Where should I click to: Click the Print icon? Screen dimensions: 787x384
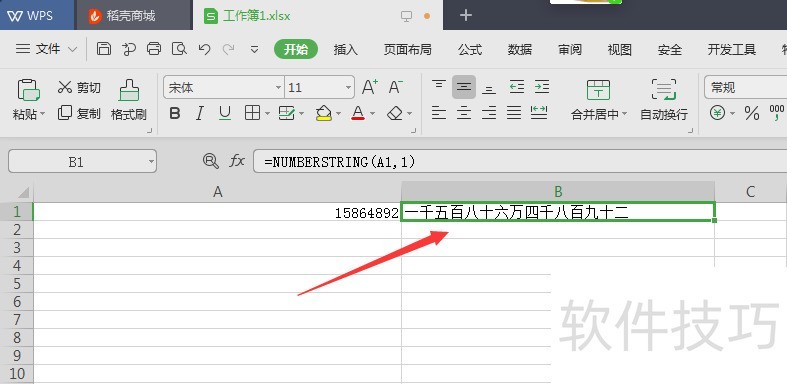click(154, 49)
